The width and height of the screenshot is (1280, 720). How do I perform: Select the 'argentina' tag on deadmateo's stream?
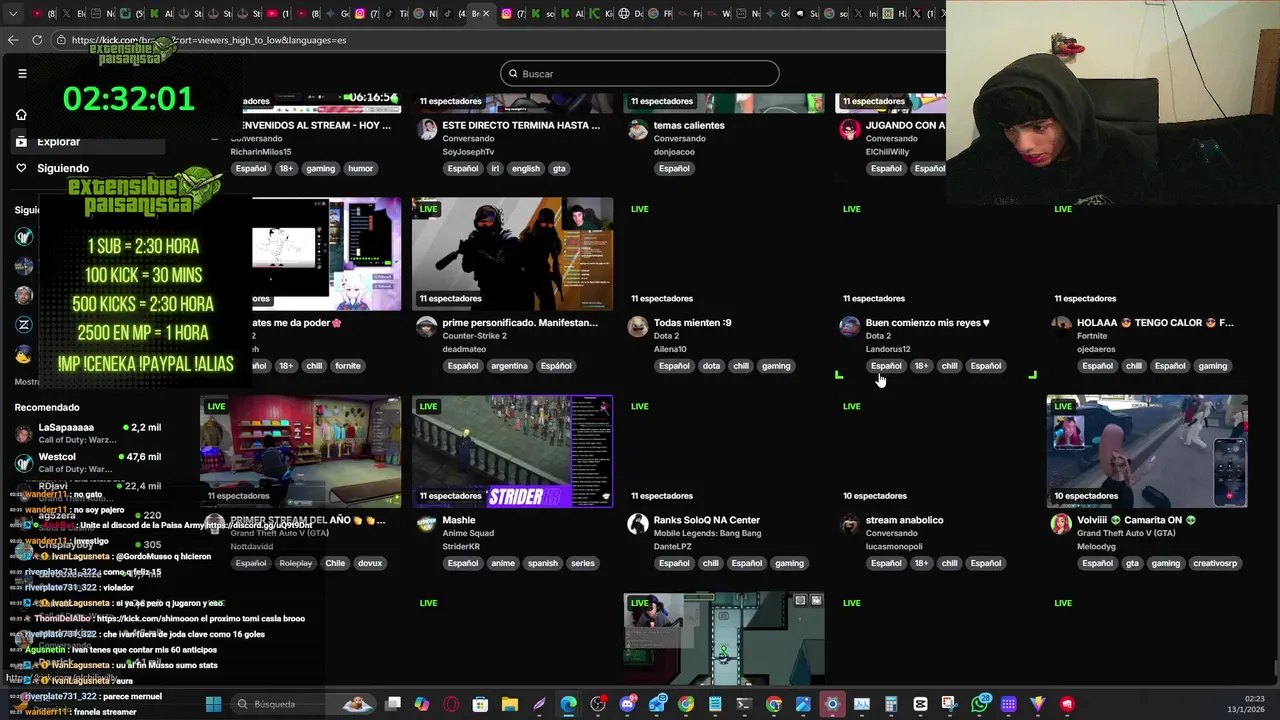tap(509, 366)
